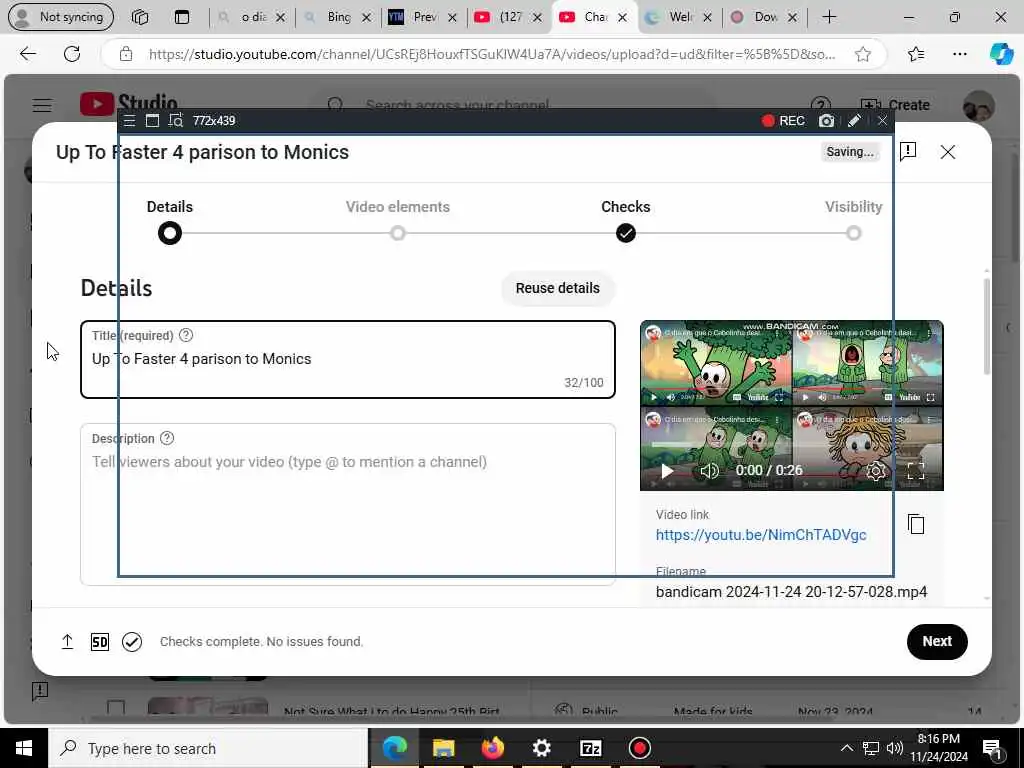Click Bandicam window-mode rectangle icon
This screenshot has width=1024, height=768.
pos(152,121)
